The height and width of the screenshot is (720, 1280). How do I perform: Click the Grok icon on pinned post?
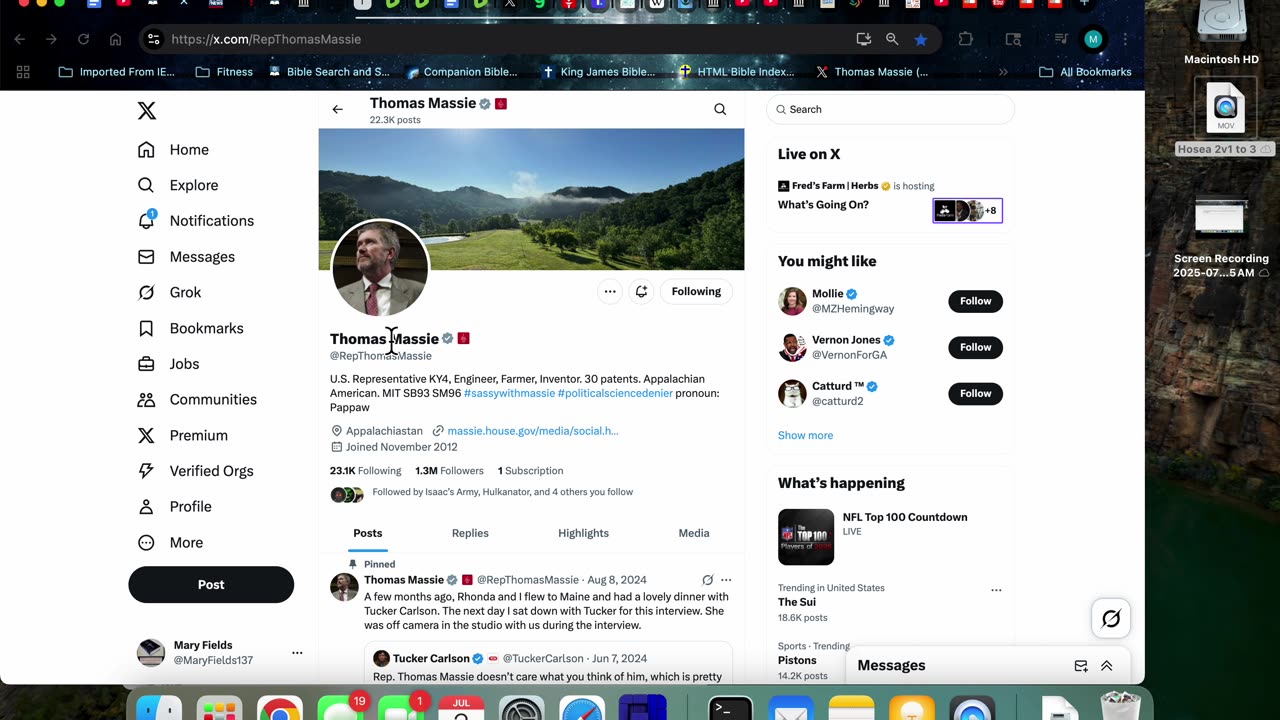pos(707,580)
